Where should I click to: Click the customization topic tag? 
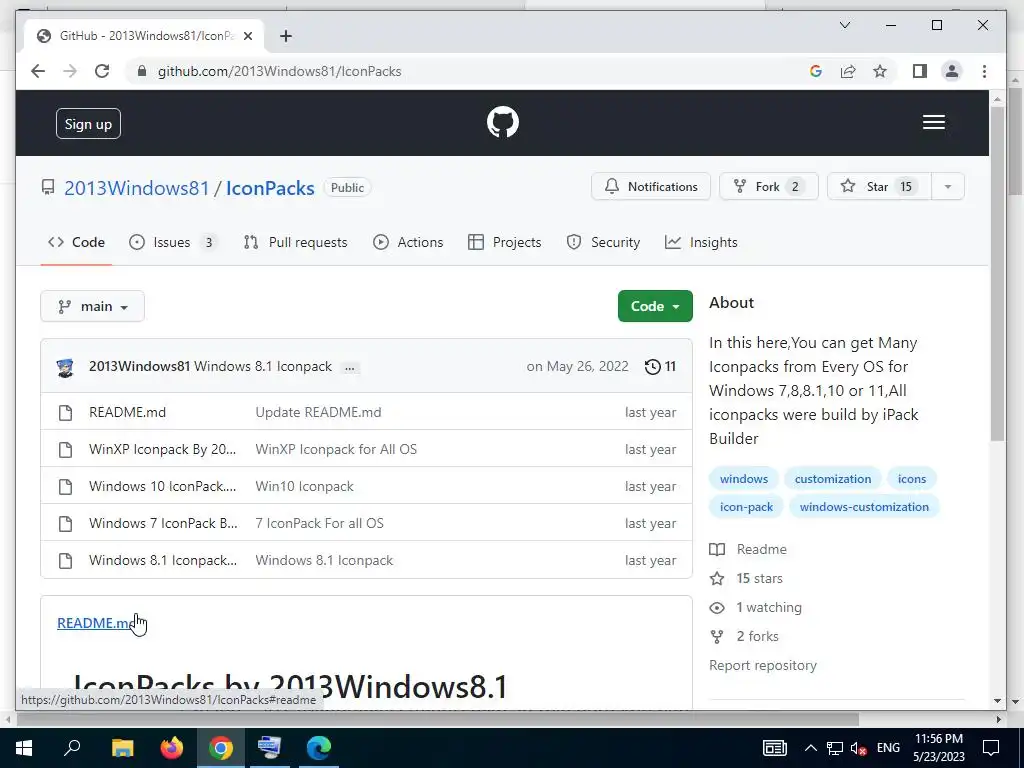click(833, 479)
